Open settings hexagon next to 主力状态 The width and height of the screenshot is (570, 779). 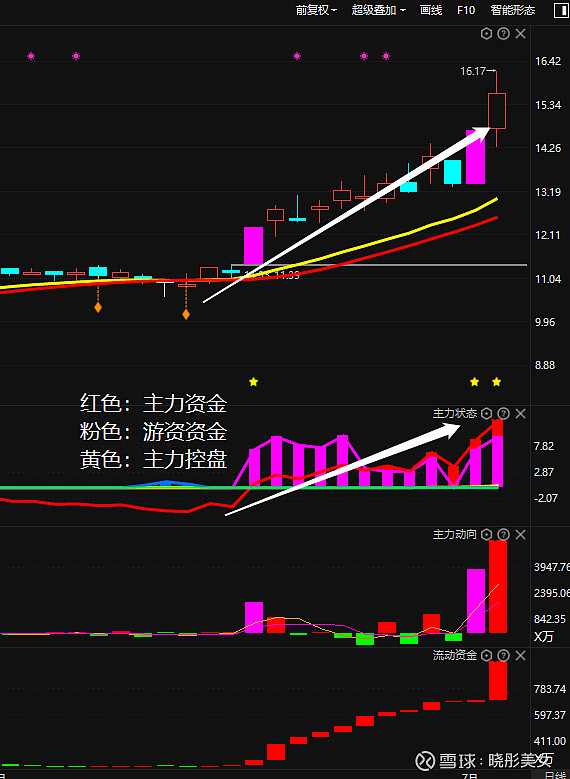[x=487, y=413]
